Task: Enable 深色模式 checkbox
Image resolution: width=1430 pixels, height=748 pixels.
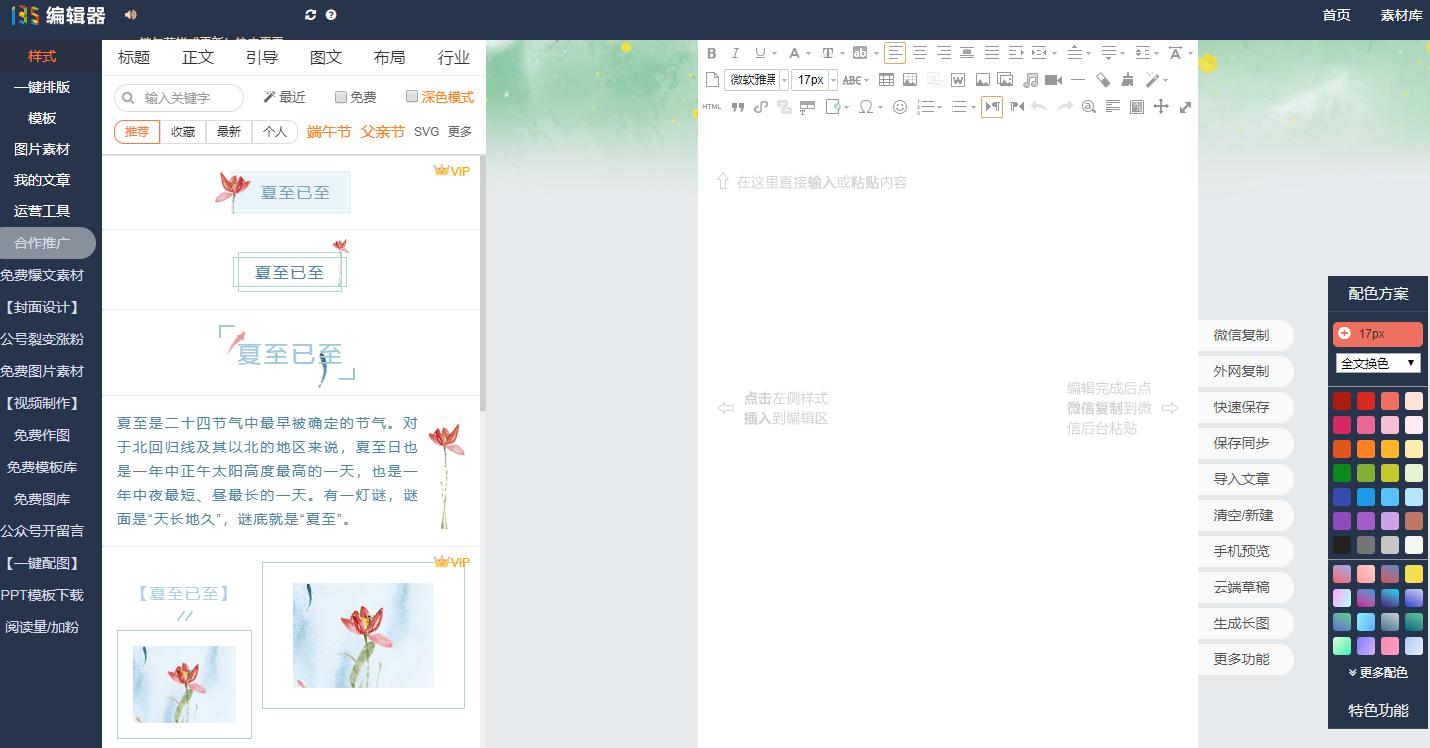Action: point(411,96)
